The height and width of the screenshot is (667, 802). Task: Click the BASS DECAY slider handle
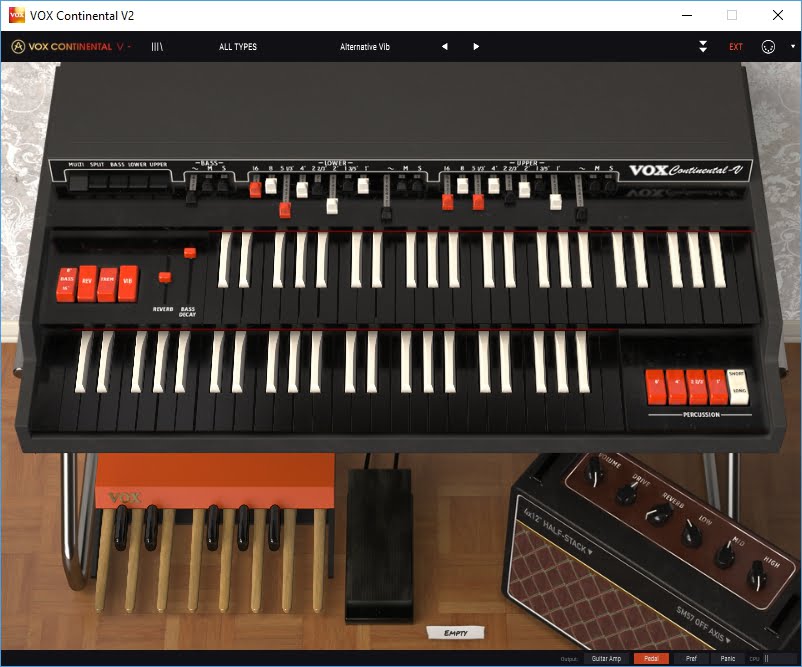190,252
